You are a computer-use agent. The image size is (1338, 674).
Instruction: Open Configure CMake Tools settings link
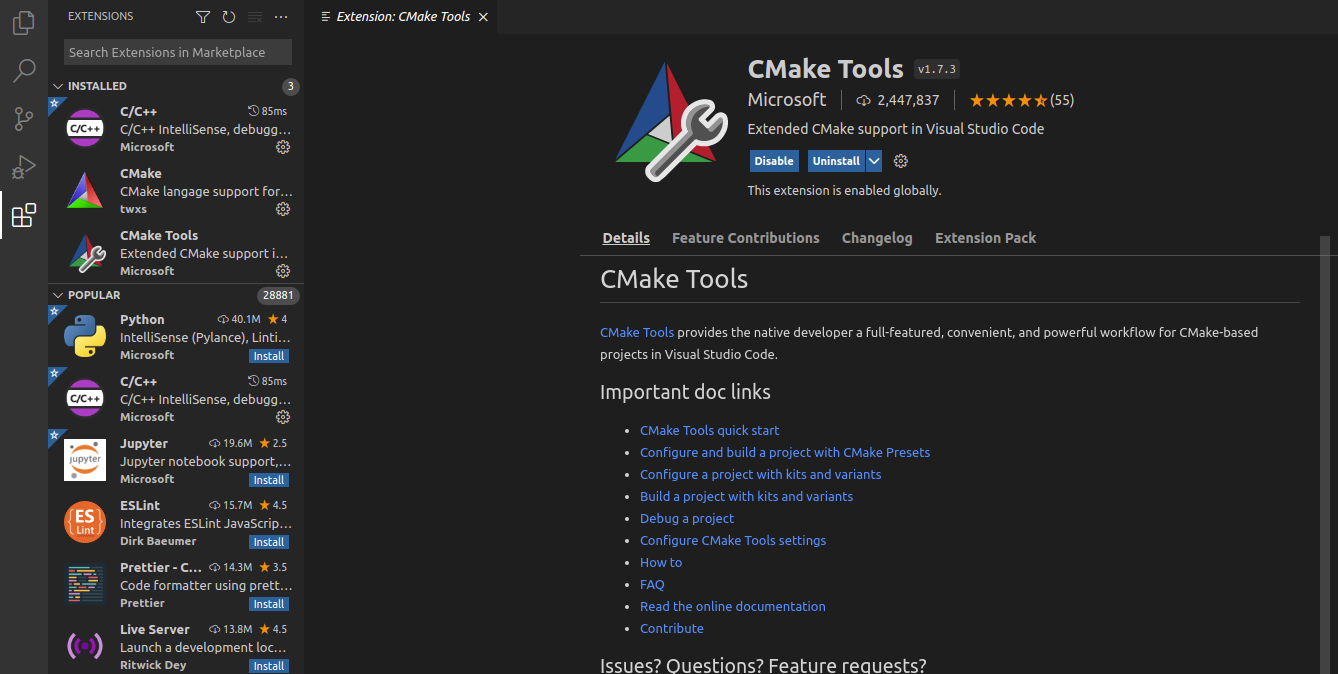pos(733,540)
